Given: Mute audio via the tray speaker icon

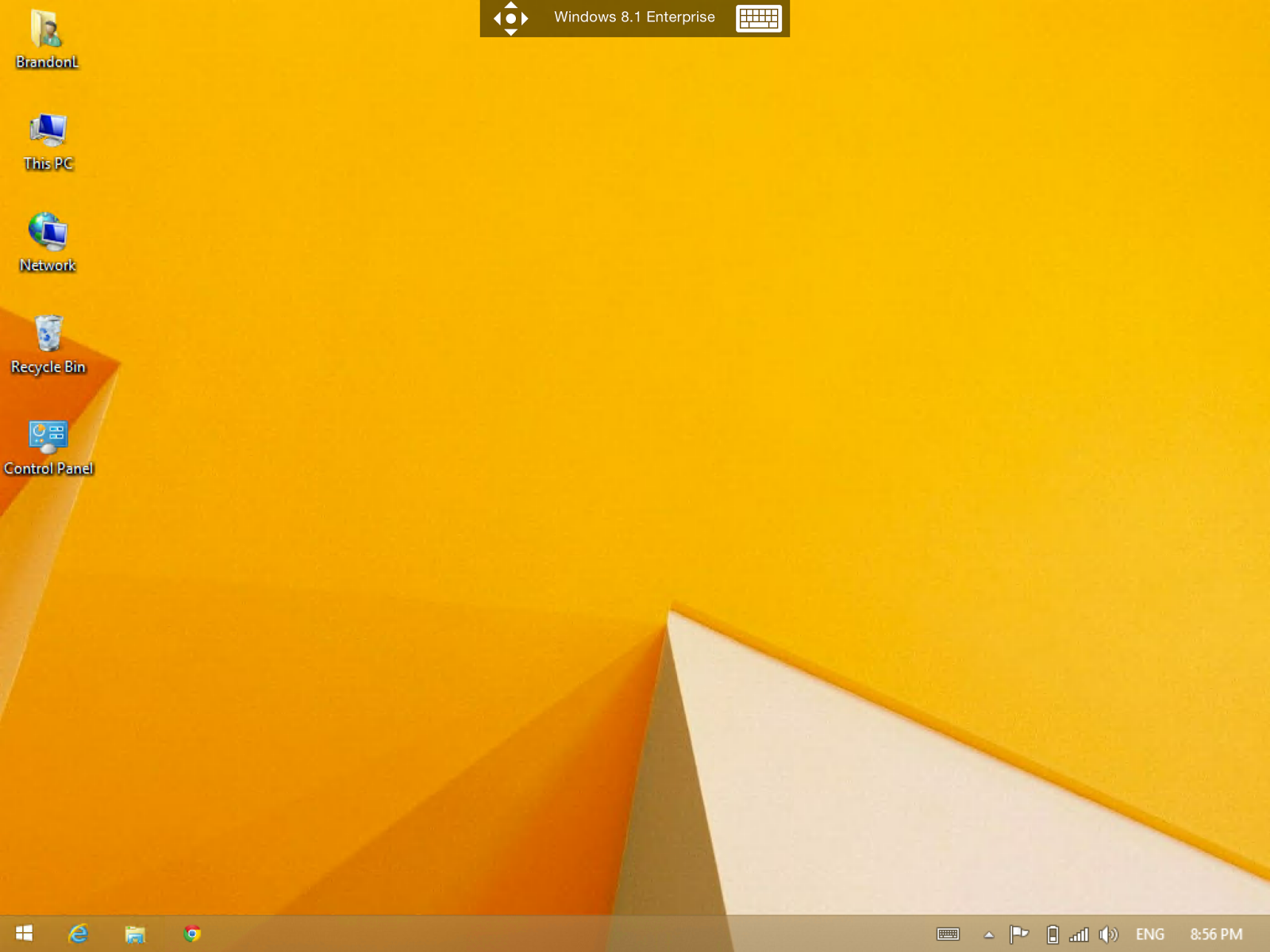Looking at the screenshot, I should pos(1110,935).
